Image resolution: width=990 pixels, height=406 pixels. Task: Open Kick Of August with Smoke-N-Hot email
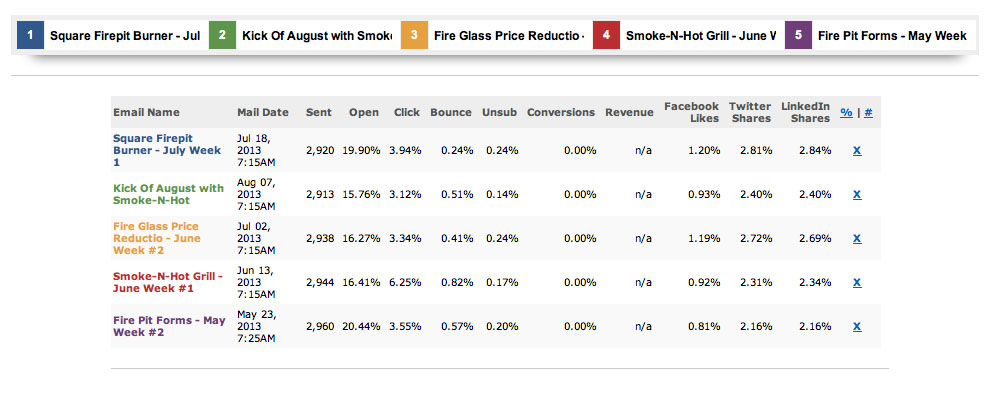click(x=168, y=194)
